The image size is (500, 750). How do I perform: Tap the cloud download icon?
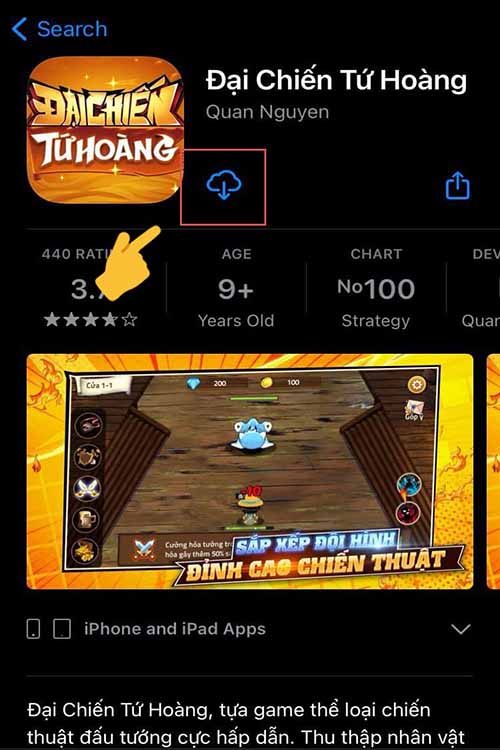coord(224,185)
